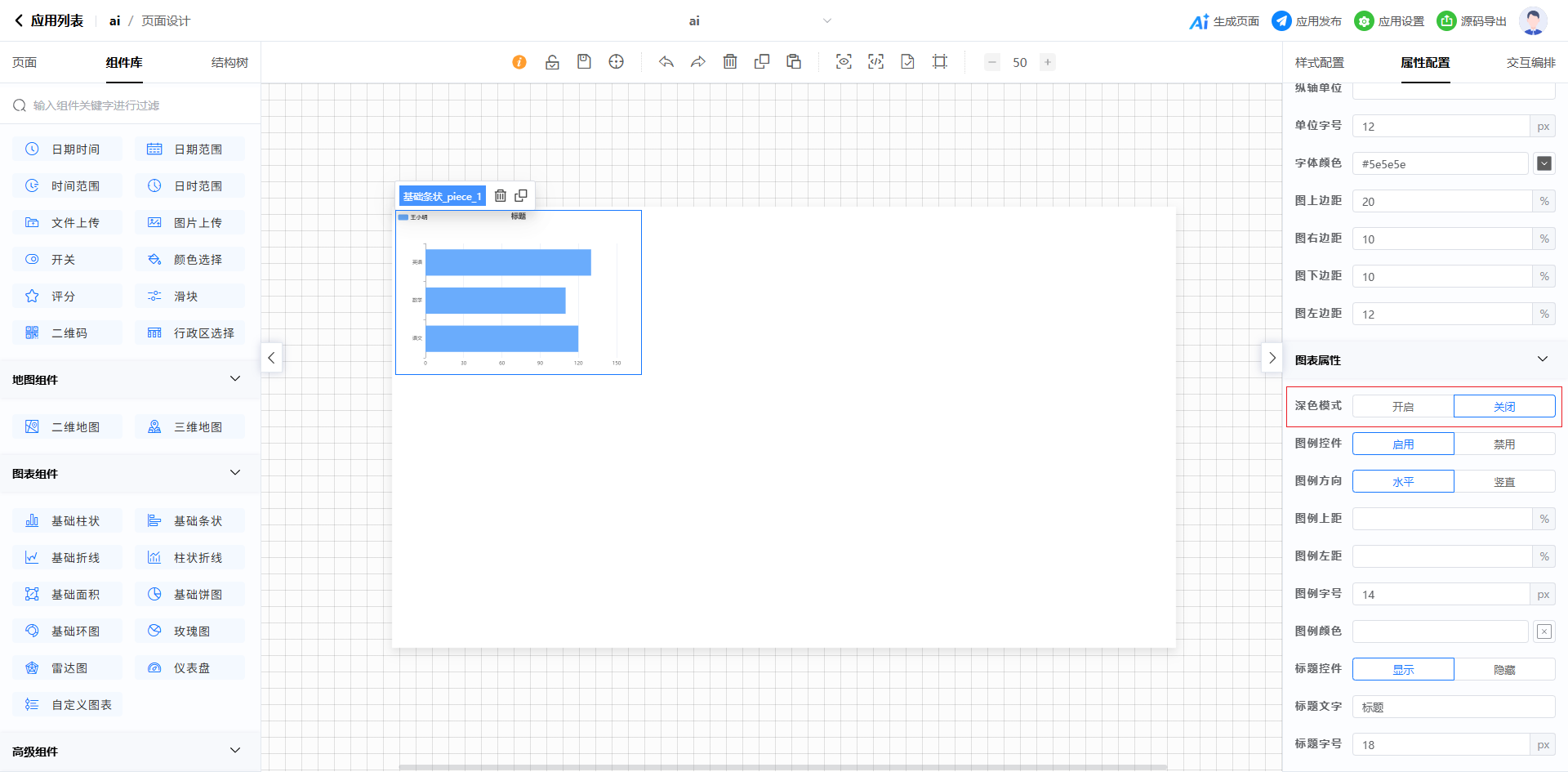Set 图例控件 to 禁用
The height and width of the screenshot is (772, 1568).
[x=1504, y=444]
